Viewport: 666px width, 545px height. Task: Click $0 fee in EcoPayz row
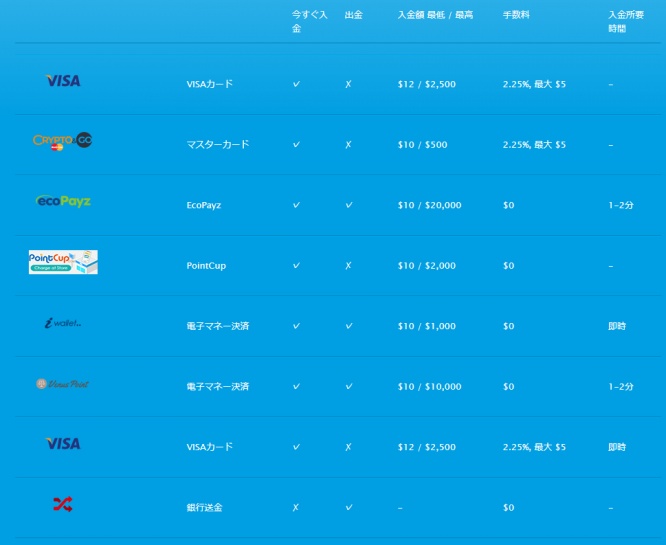(508, 205)
